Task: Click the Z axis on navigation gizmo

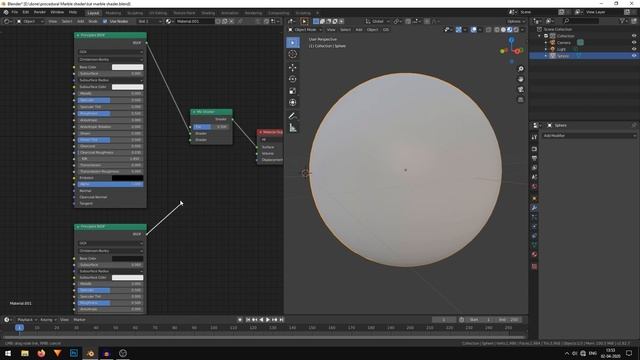Action: point(511,40)
